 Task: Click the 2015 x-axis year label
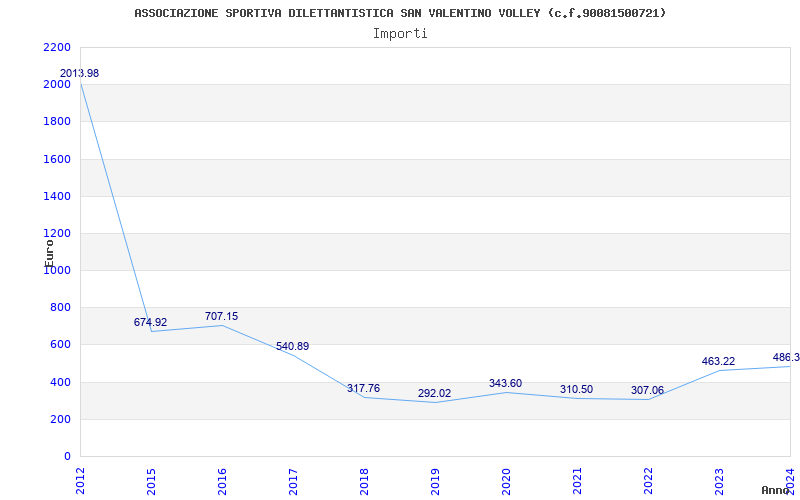(151, 481)
